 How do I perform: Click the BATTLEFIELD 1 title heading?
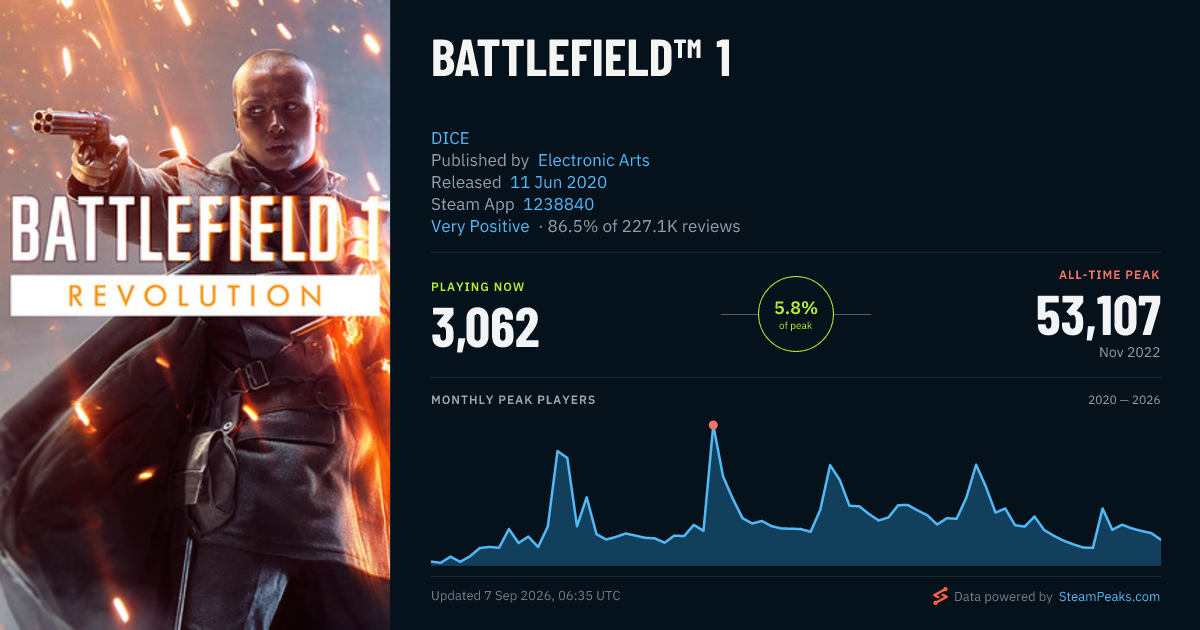(x=581, y=59)
